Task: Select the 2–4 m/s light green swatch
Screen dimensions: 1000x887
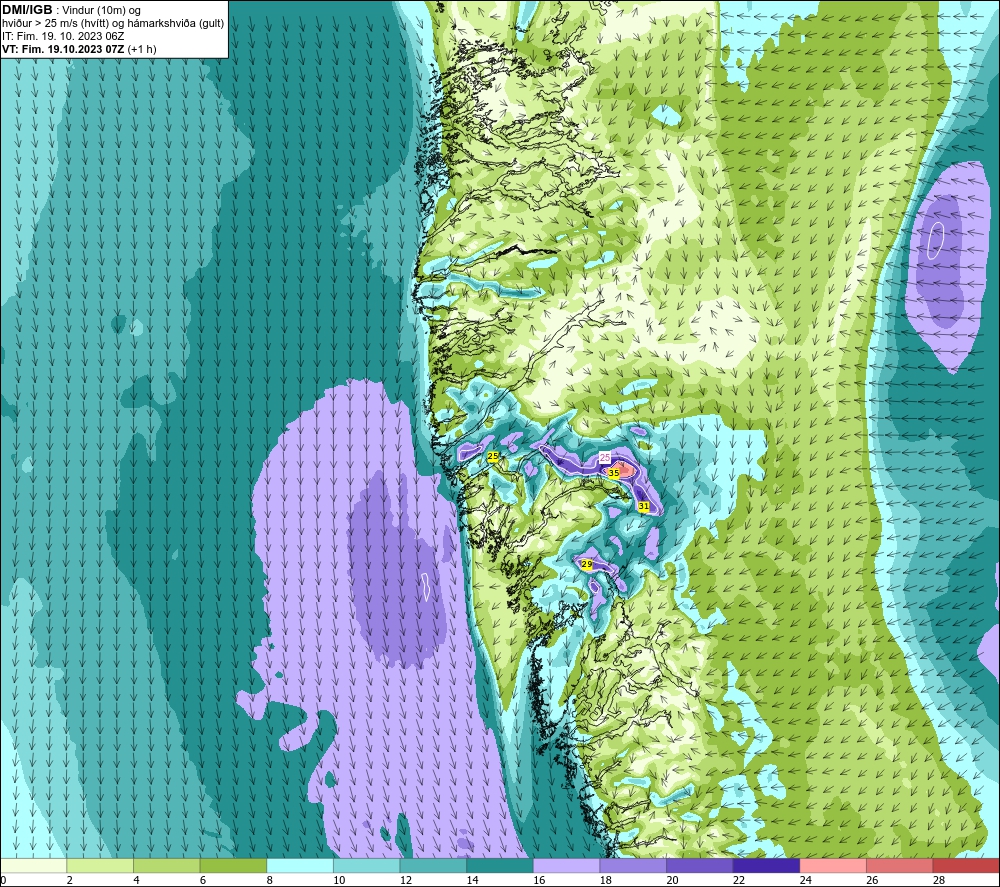Action: pos(100,865)
